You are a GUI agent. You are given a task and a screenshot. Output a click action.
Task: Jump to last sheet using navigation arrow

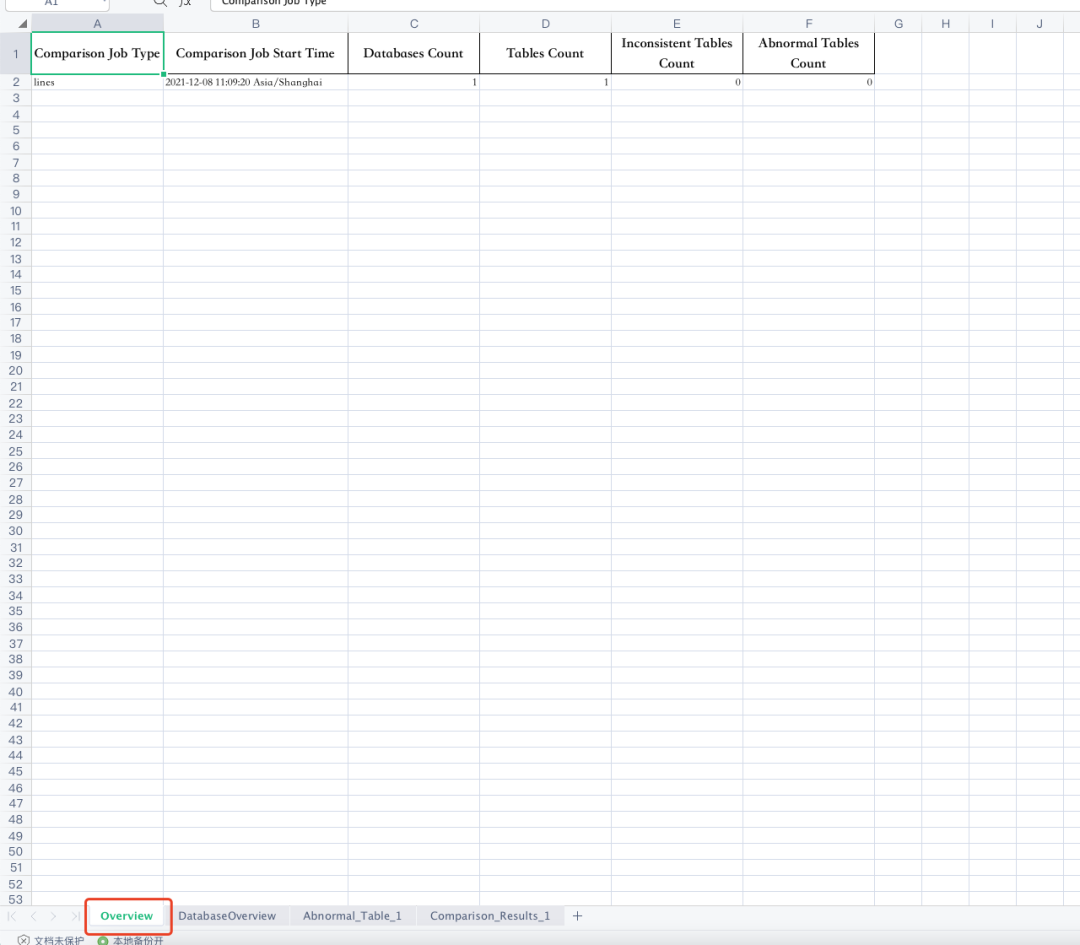tap(75, 916)
